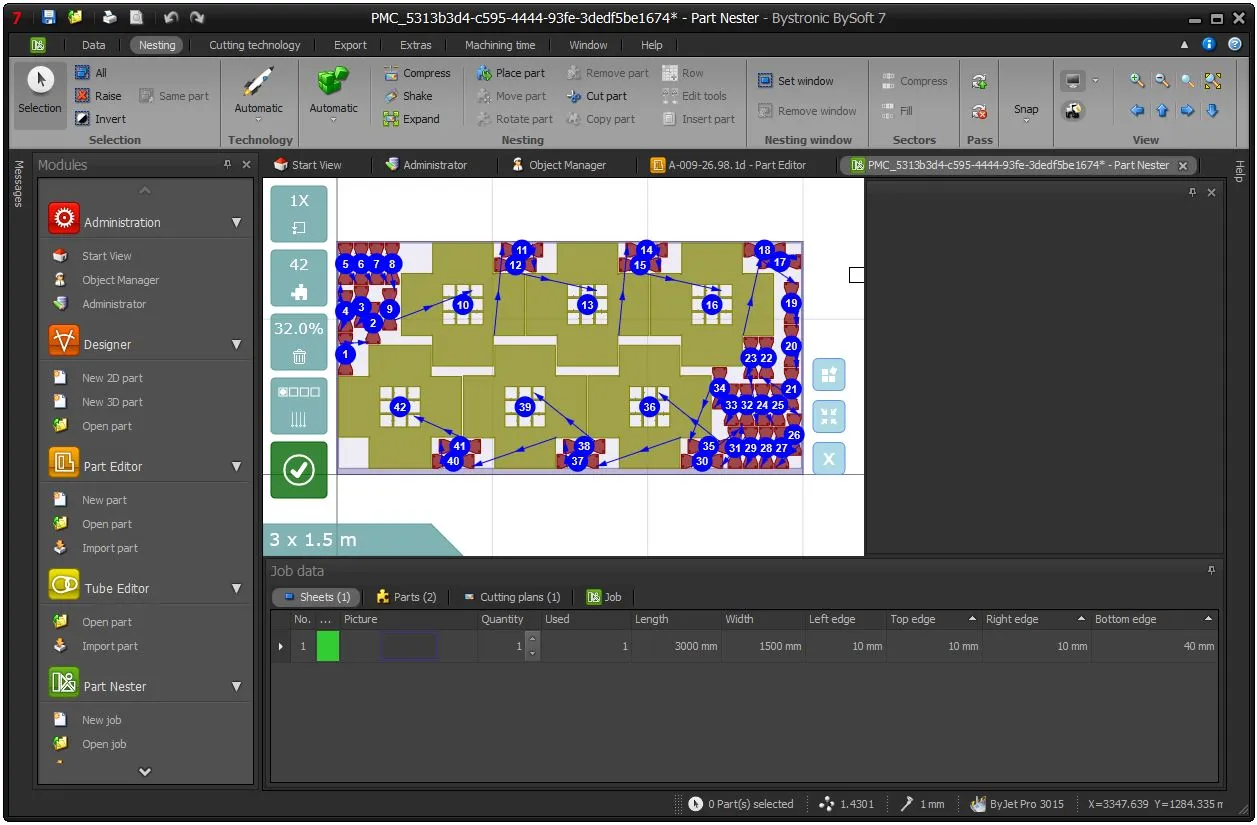Select the Compress nesting tool
This screenshot has height=825, width=1257.
point(417,73)
